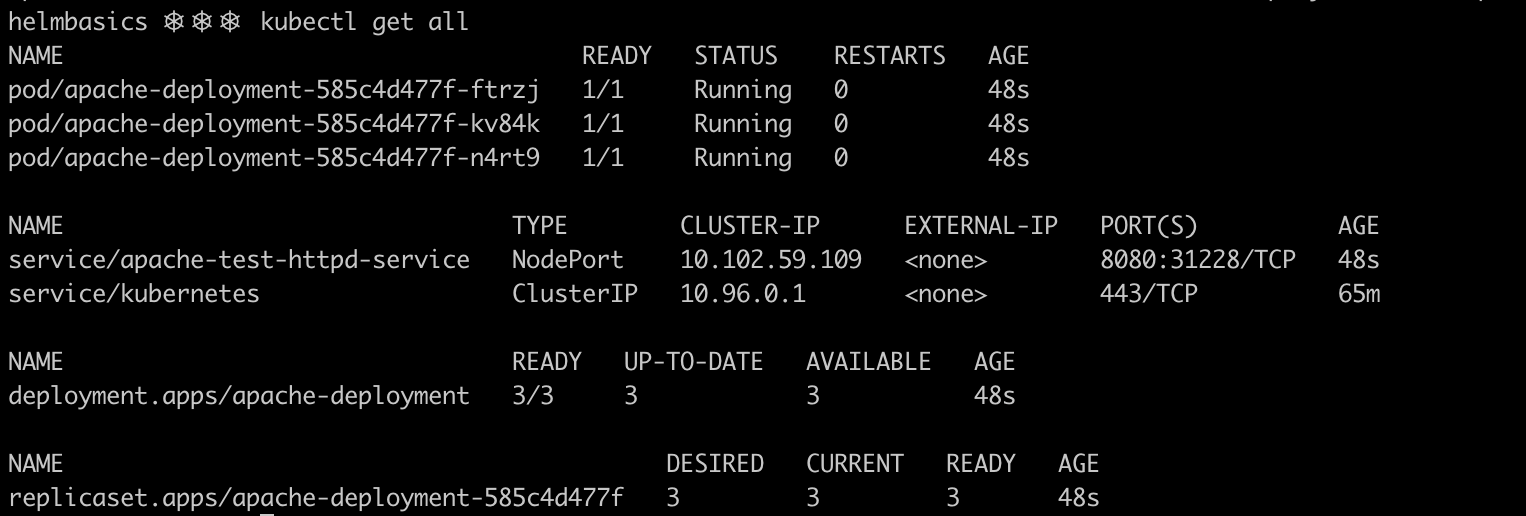The image size is (1526, 516).
Task: Click the UP-TO-DATE column header
Action: pos(694,362)
